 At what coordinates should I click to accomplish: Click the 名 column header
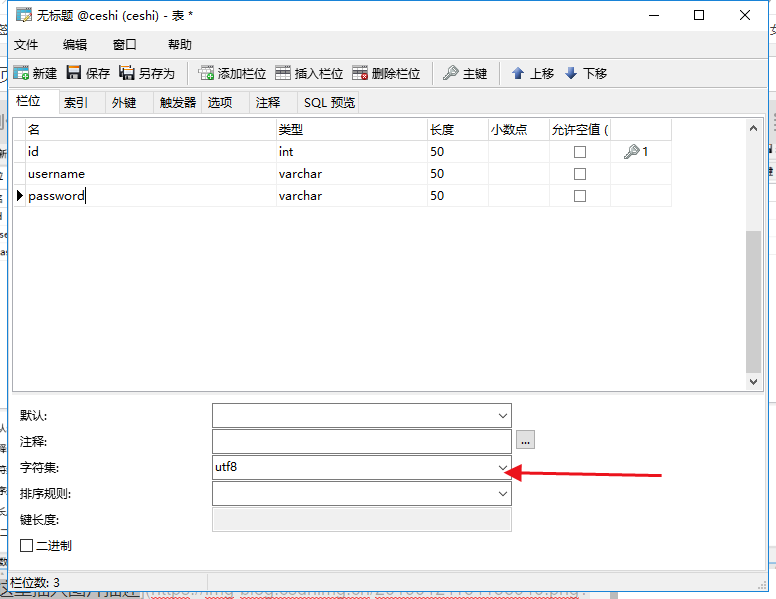(151, 130)
